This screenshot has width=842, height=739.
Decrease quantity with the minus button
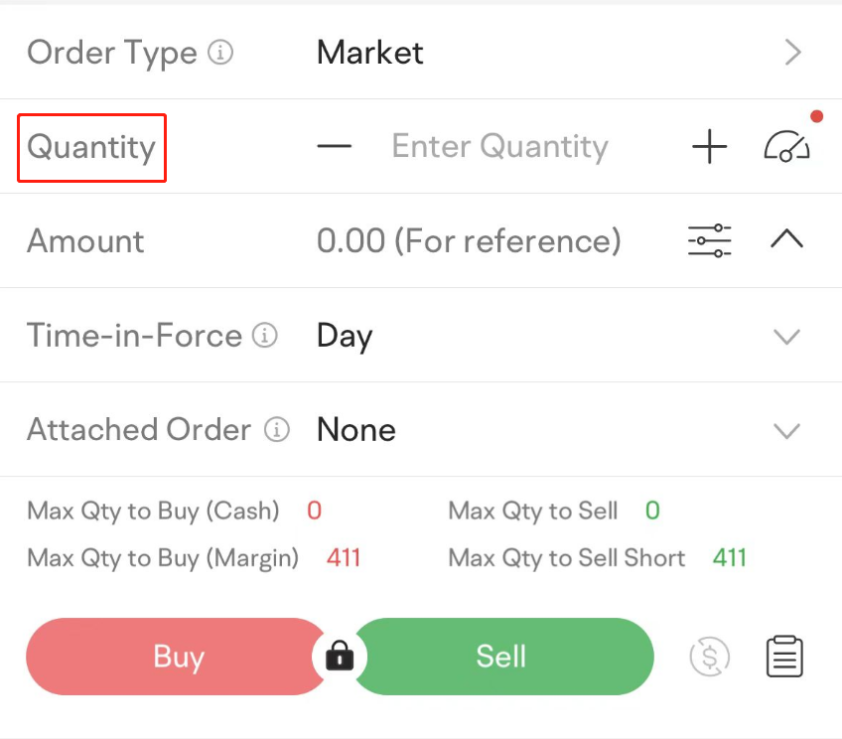334,146
